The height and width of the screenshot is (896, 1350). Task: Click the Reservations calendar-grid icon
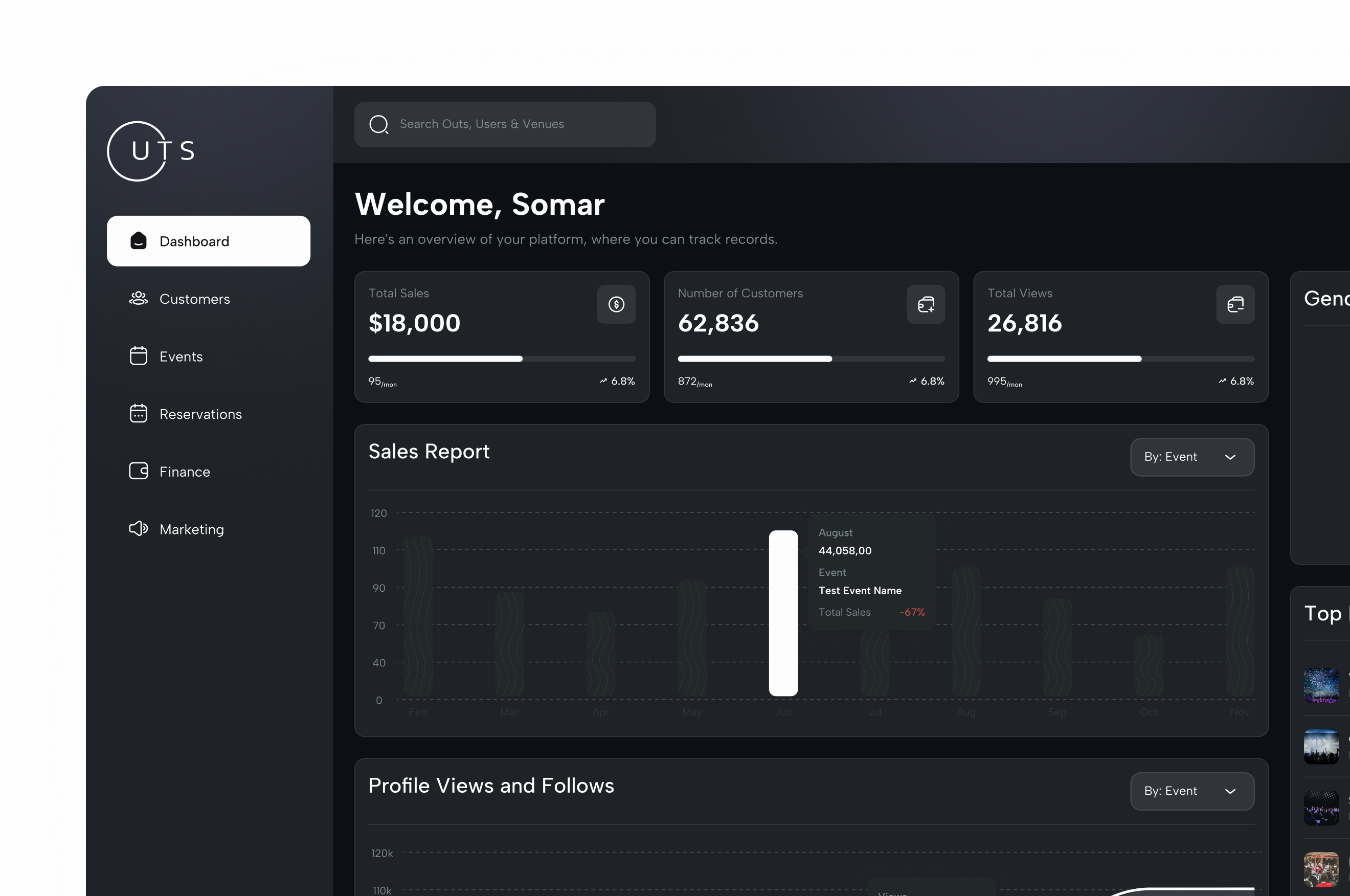click(138, 413)
